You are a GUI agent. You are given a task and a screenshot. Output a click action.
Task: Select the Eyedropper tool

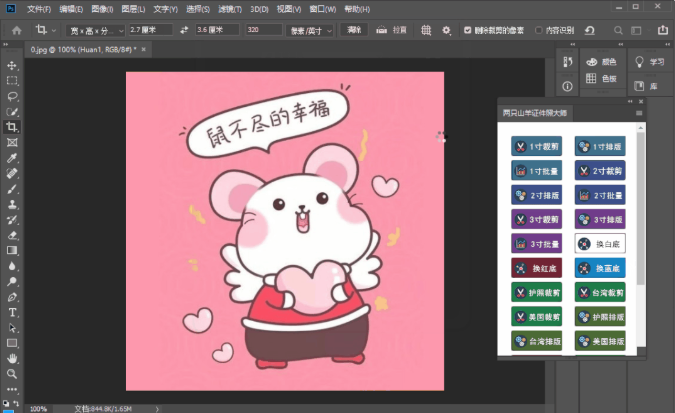(x=12, y=158)
